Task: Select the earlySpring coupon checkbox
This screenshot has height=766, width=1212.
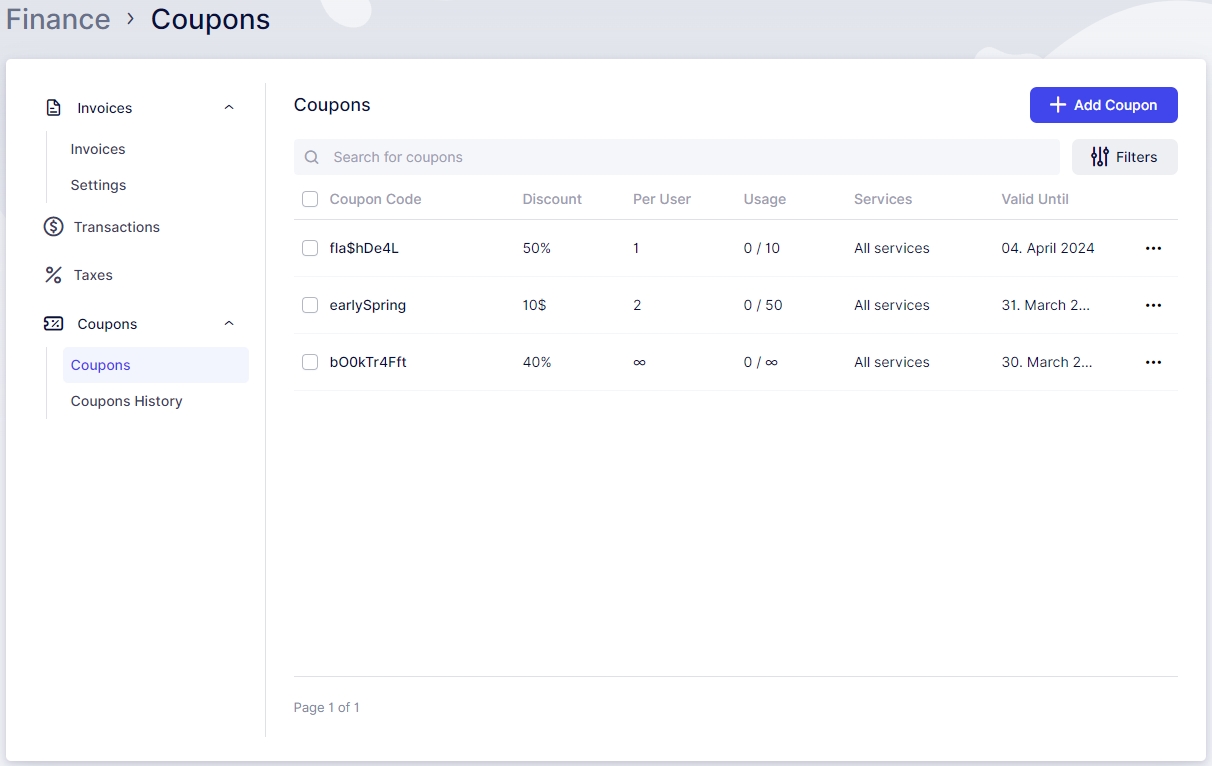Action: click(310, 305)
